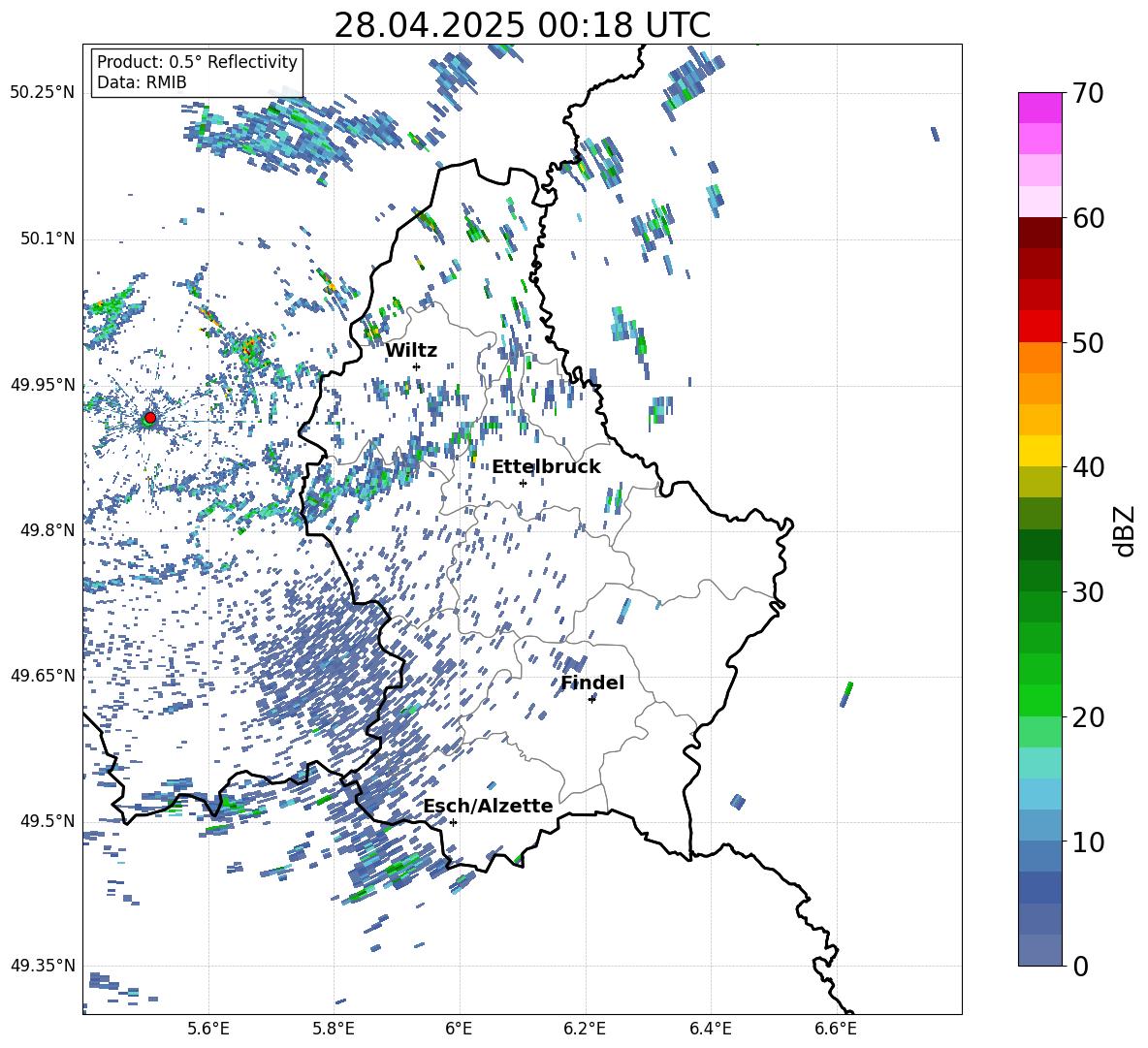Click the magenta top colorbar segment
Viewport: 1148px width, 1048px height.
click(x=1040, y=109)
